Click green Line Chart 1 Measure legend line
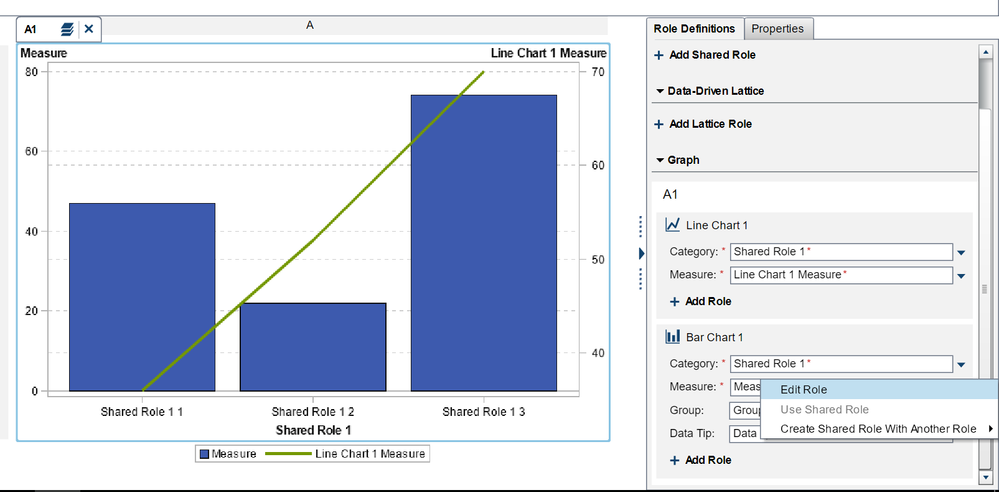This screenshot has height=492, width=999. [x=286, y=454]
